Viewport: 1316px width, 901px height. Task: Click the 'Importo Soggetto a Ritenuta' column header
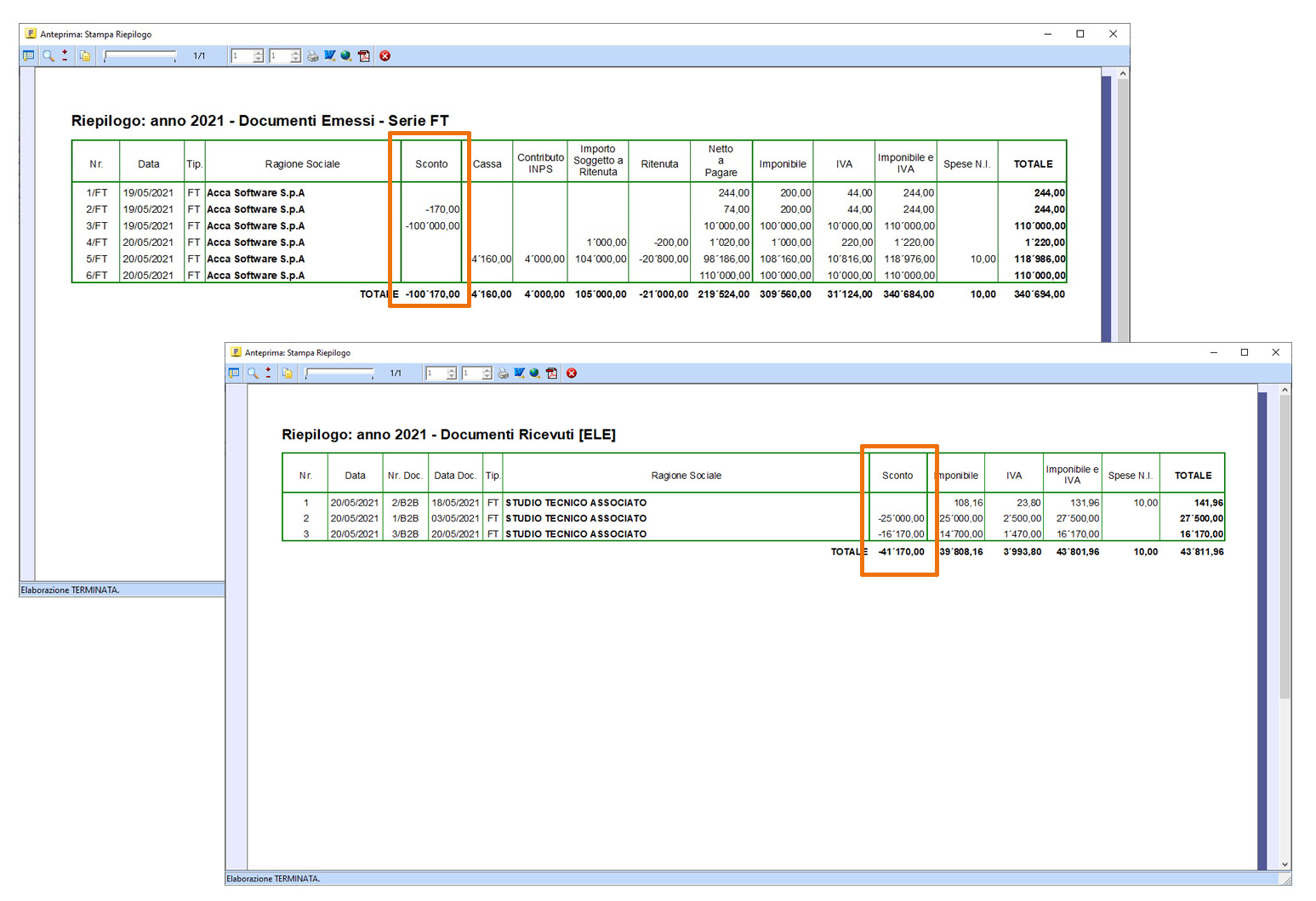(x=598, y=161)
